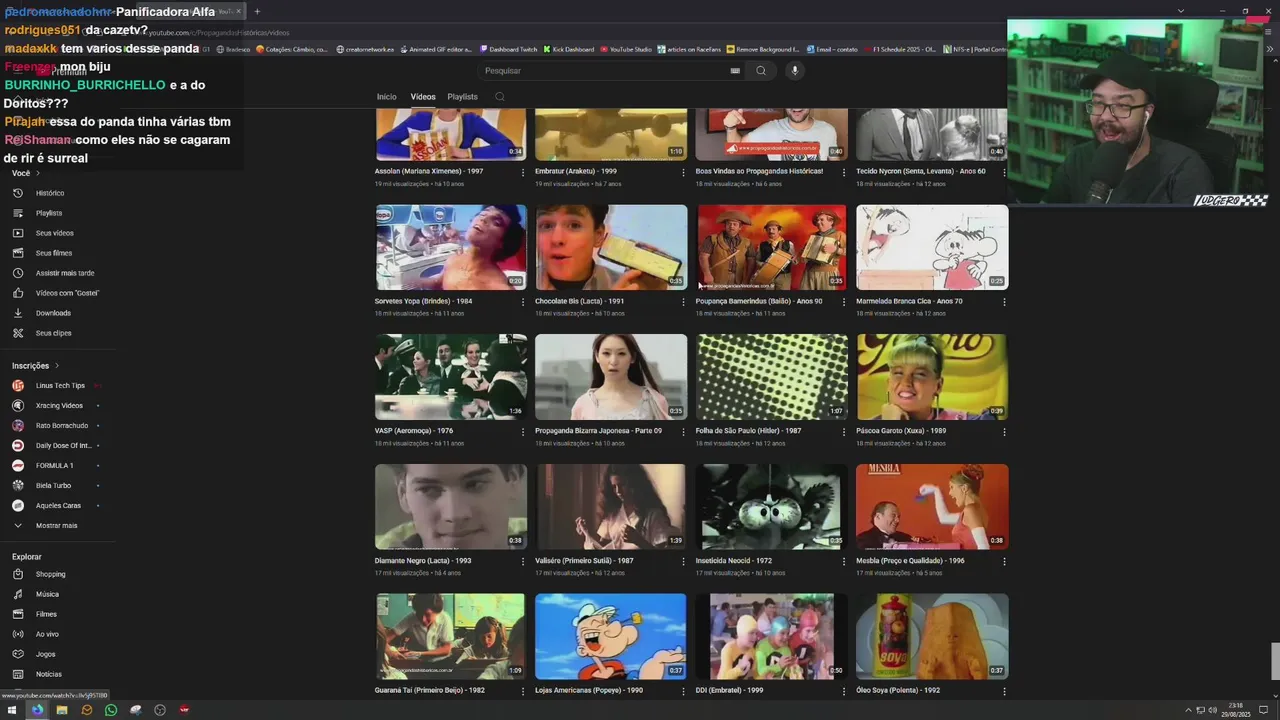Open Seus filmes in sidebar
The height and width of the screenshot is (720, 1280).
pos(54,253)
